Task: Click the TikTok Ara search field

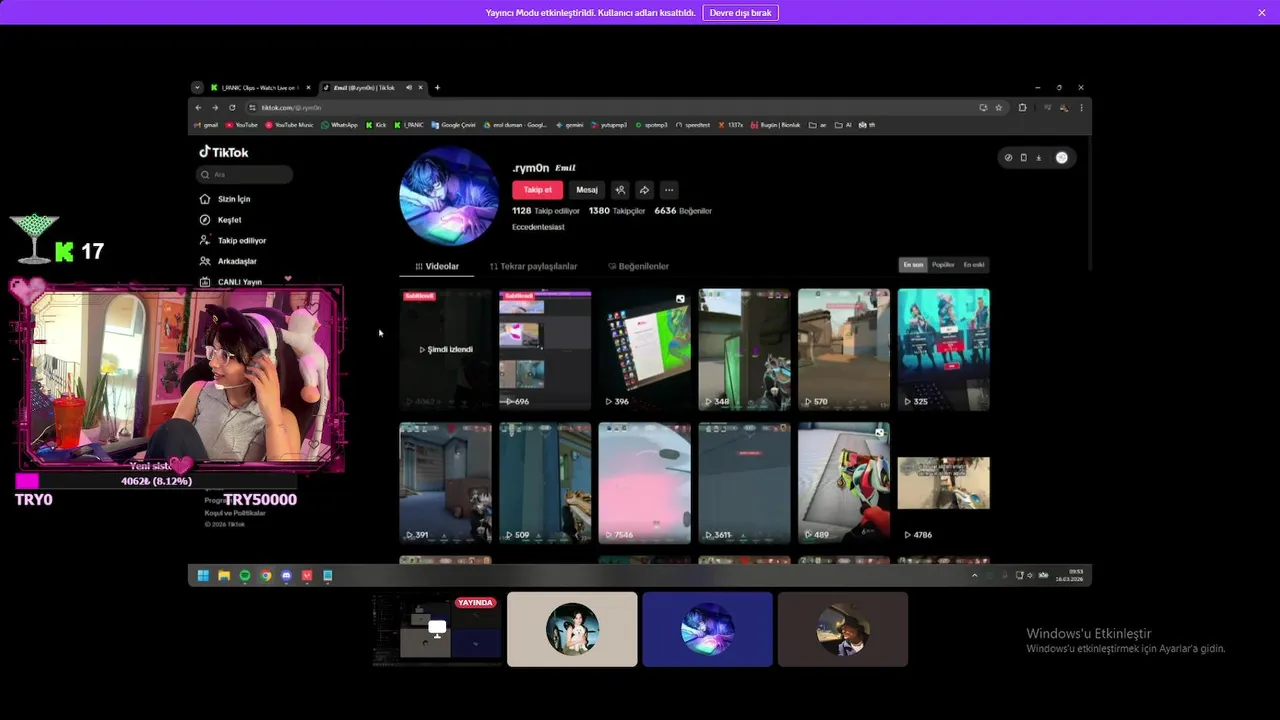Action: pos(245,175)
